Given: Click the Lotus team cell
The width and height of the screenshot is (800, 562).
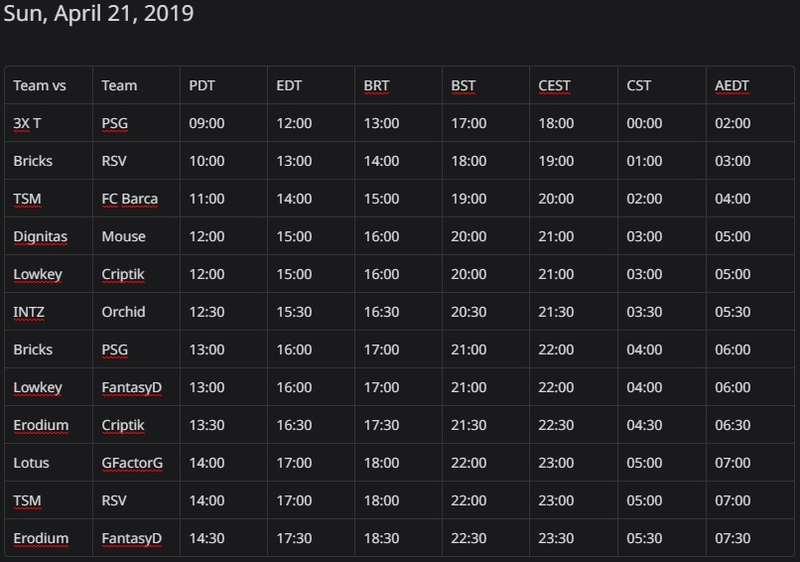Looking at the screenshot, I should coord(48,463).
